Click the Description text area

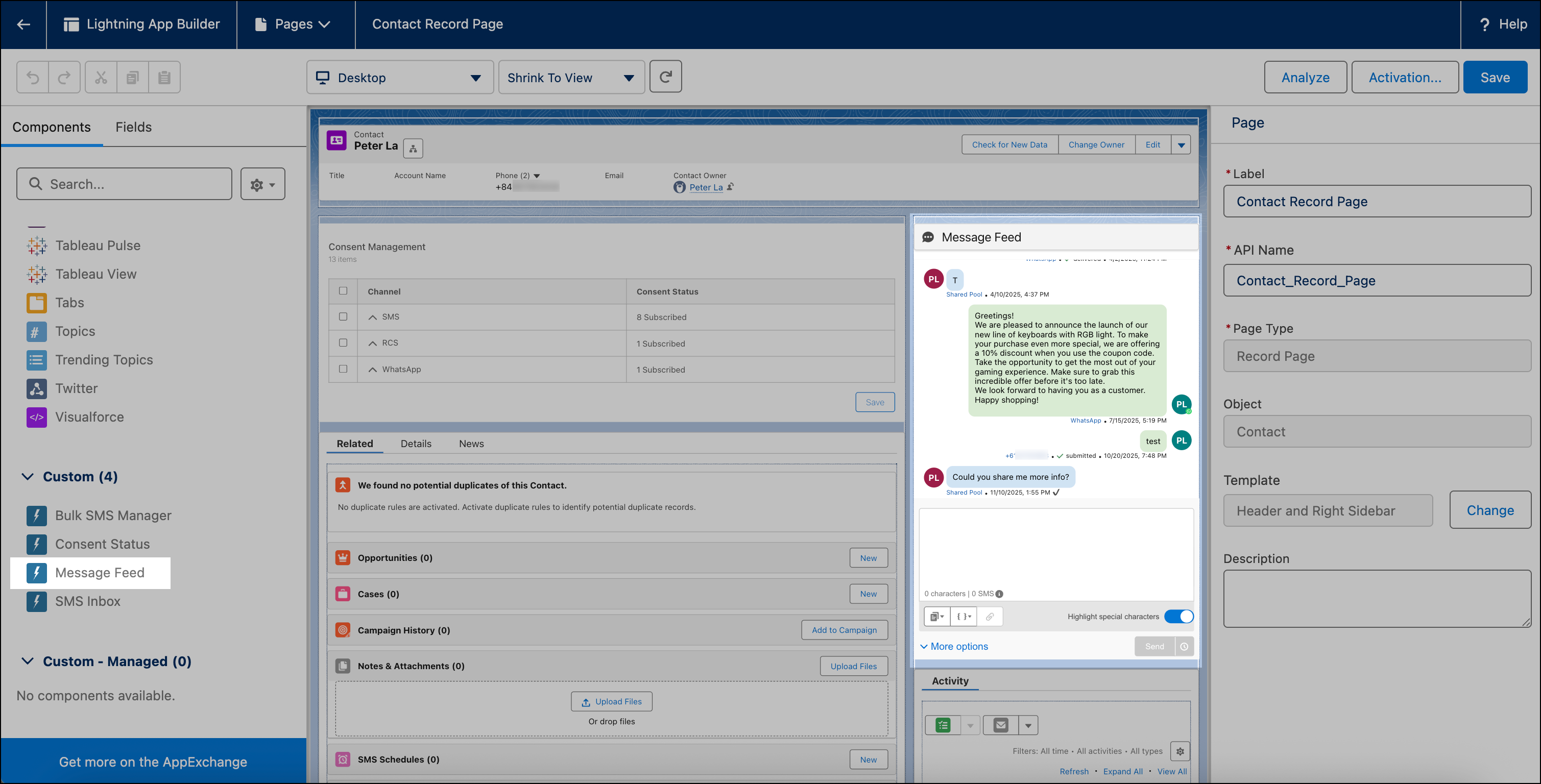tap(1377, 599)
